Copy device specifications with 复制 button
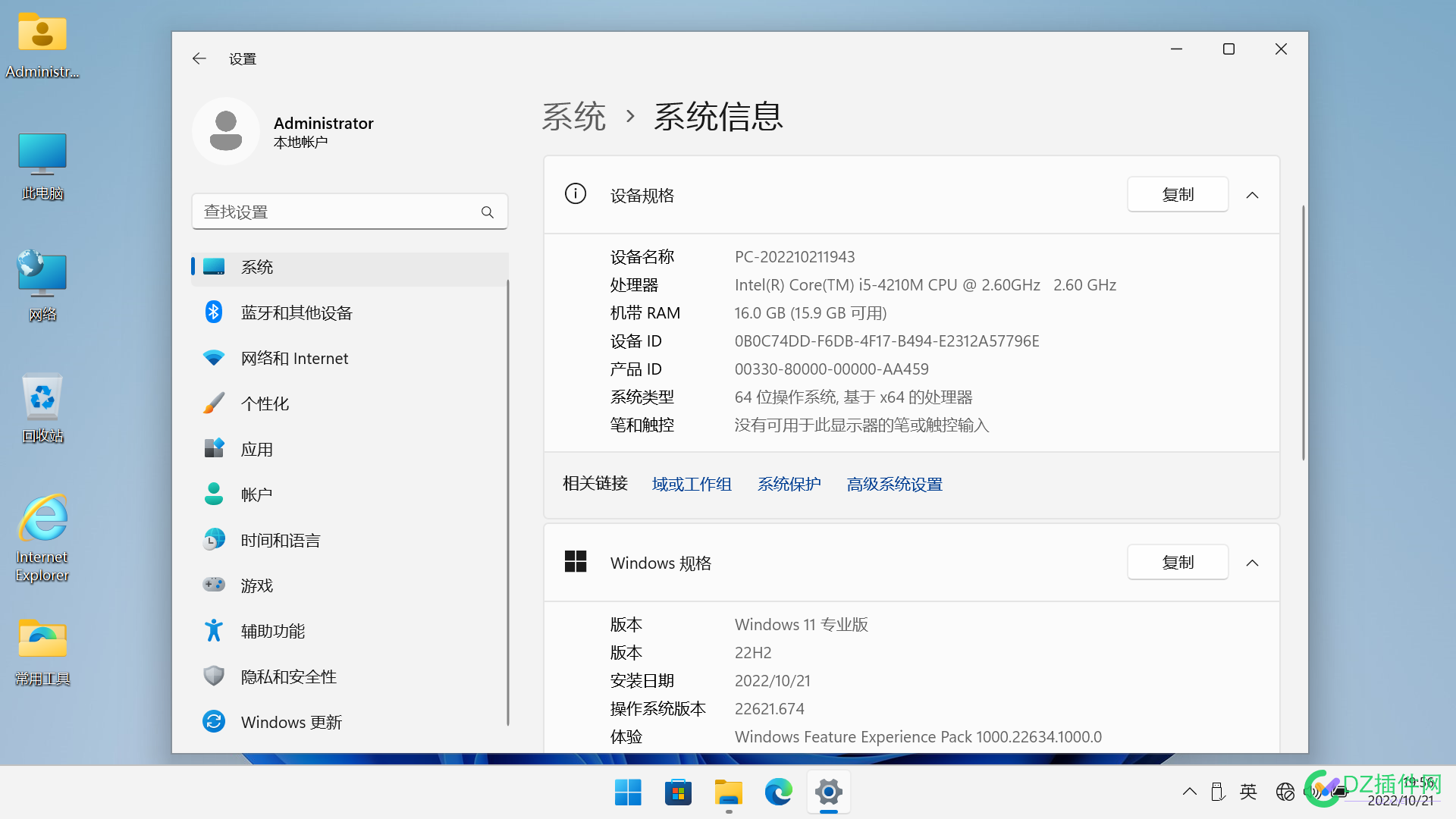 pyautogui.click(x=1178, y=195)
